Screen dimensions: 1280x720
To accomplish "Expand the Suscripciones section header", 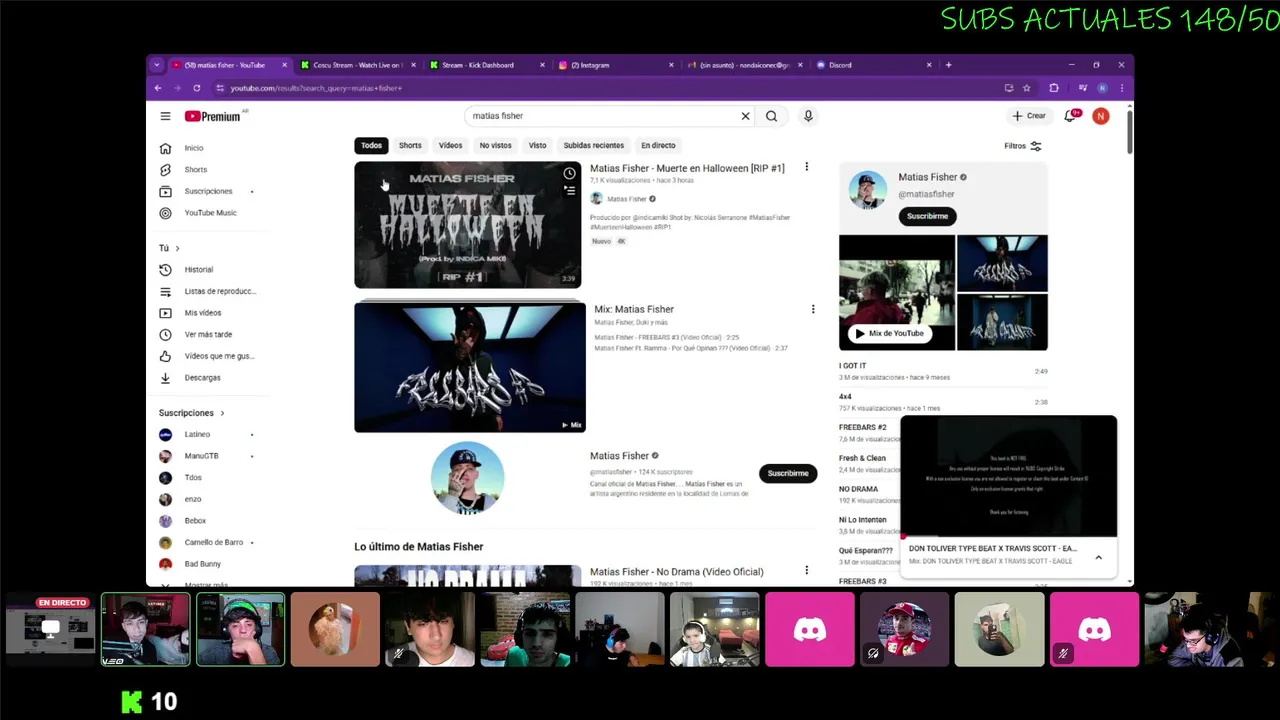I will point(191,413).
